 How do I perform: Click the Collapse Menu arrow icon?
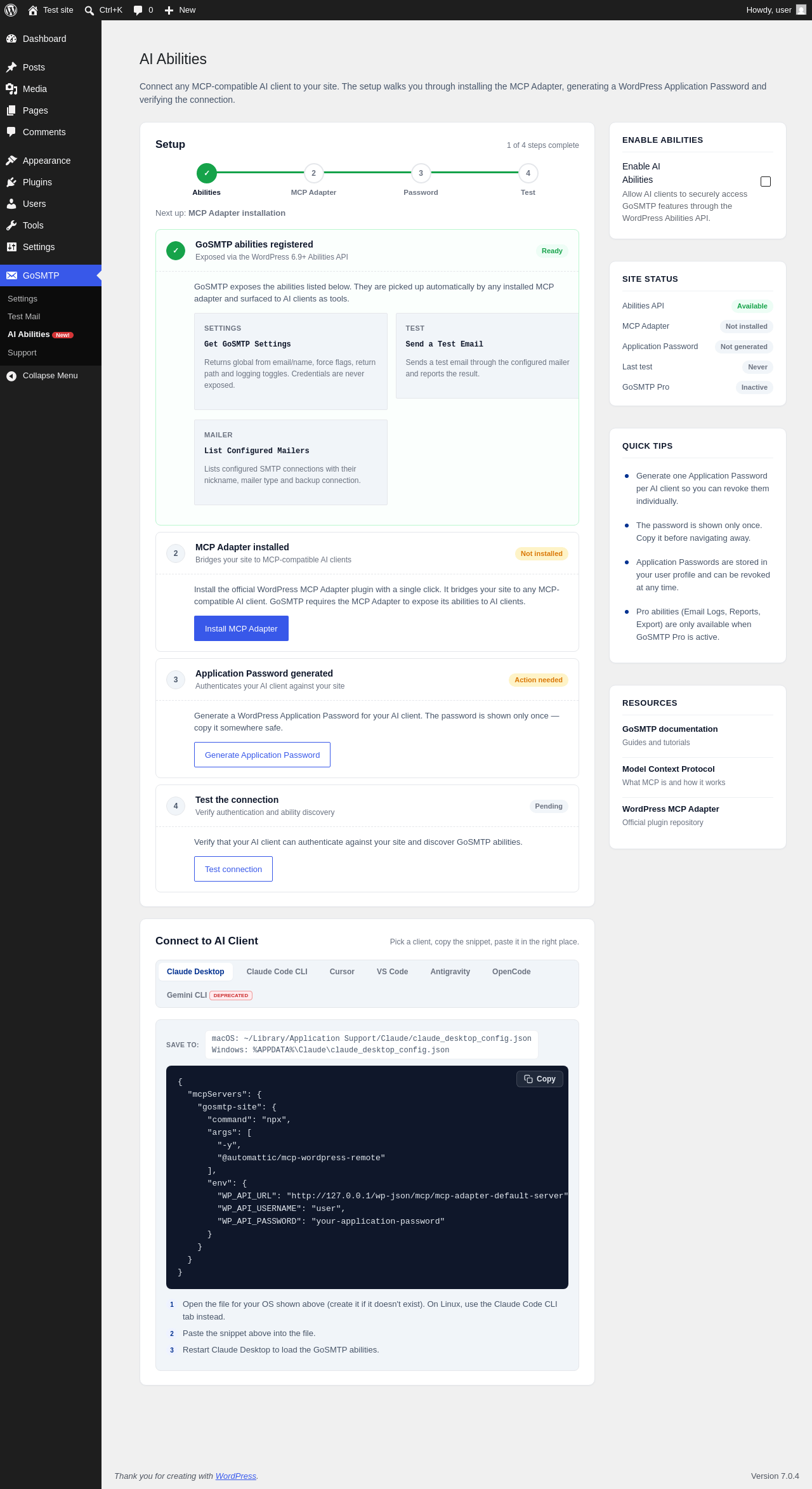coord(11,376)
